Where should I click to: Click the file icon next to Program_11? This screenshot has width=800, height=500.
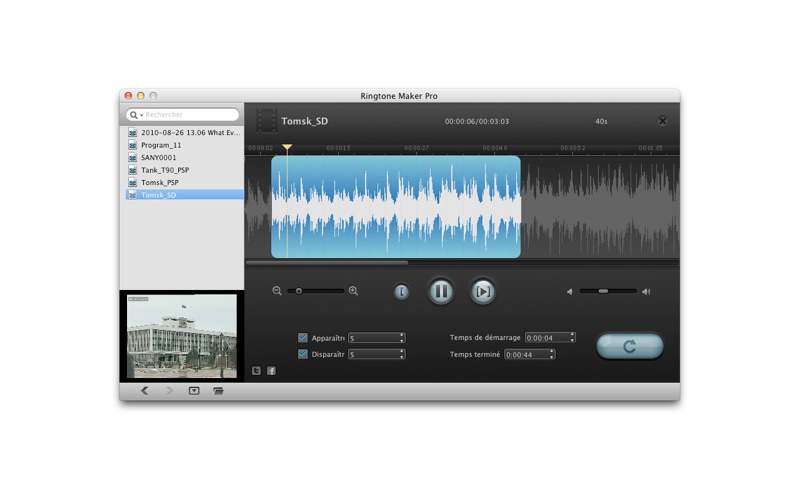133,145
